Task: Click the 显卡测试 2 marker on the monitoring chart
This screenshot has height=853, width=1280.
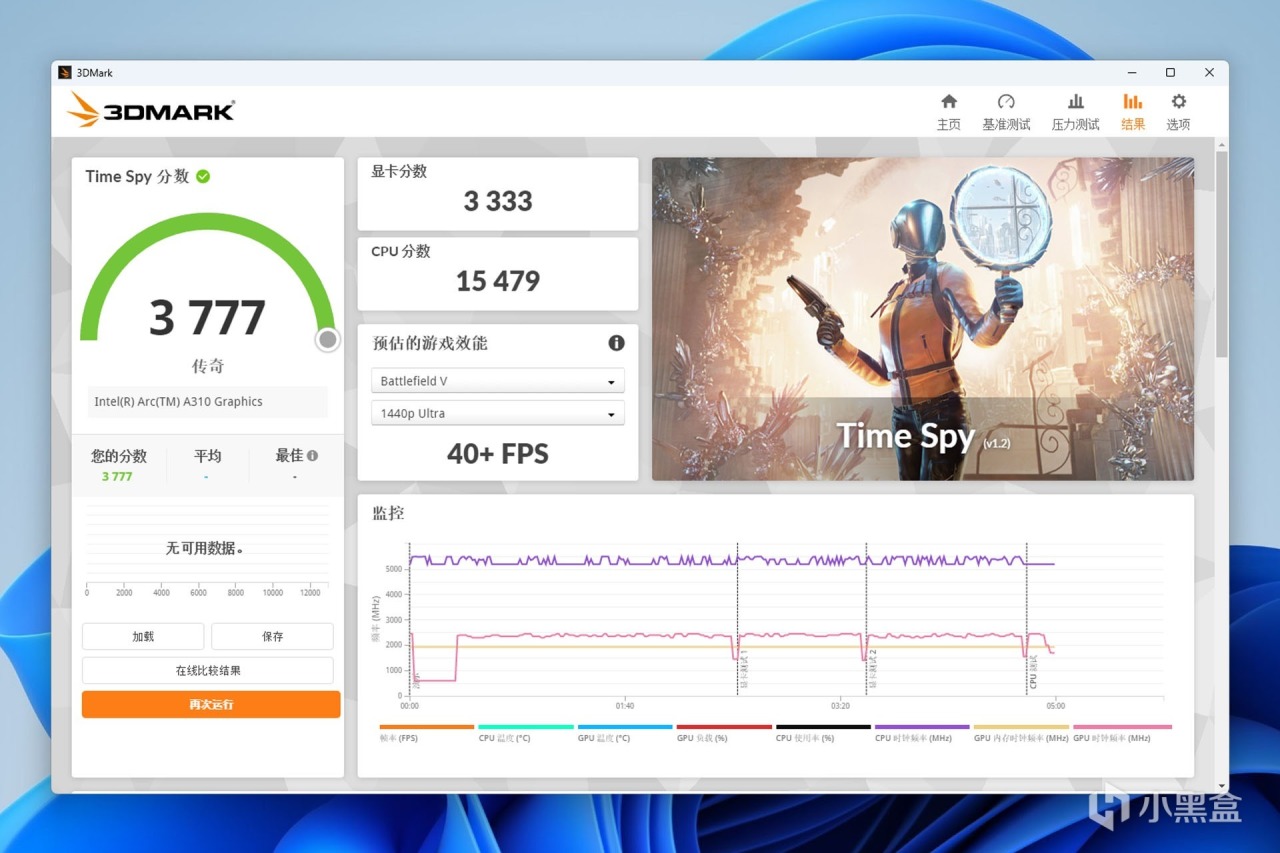Action: [x=873, y=670]
